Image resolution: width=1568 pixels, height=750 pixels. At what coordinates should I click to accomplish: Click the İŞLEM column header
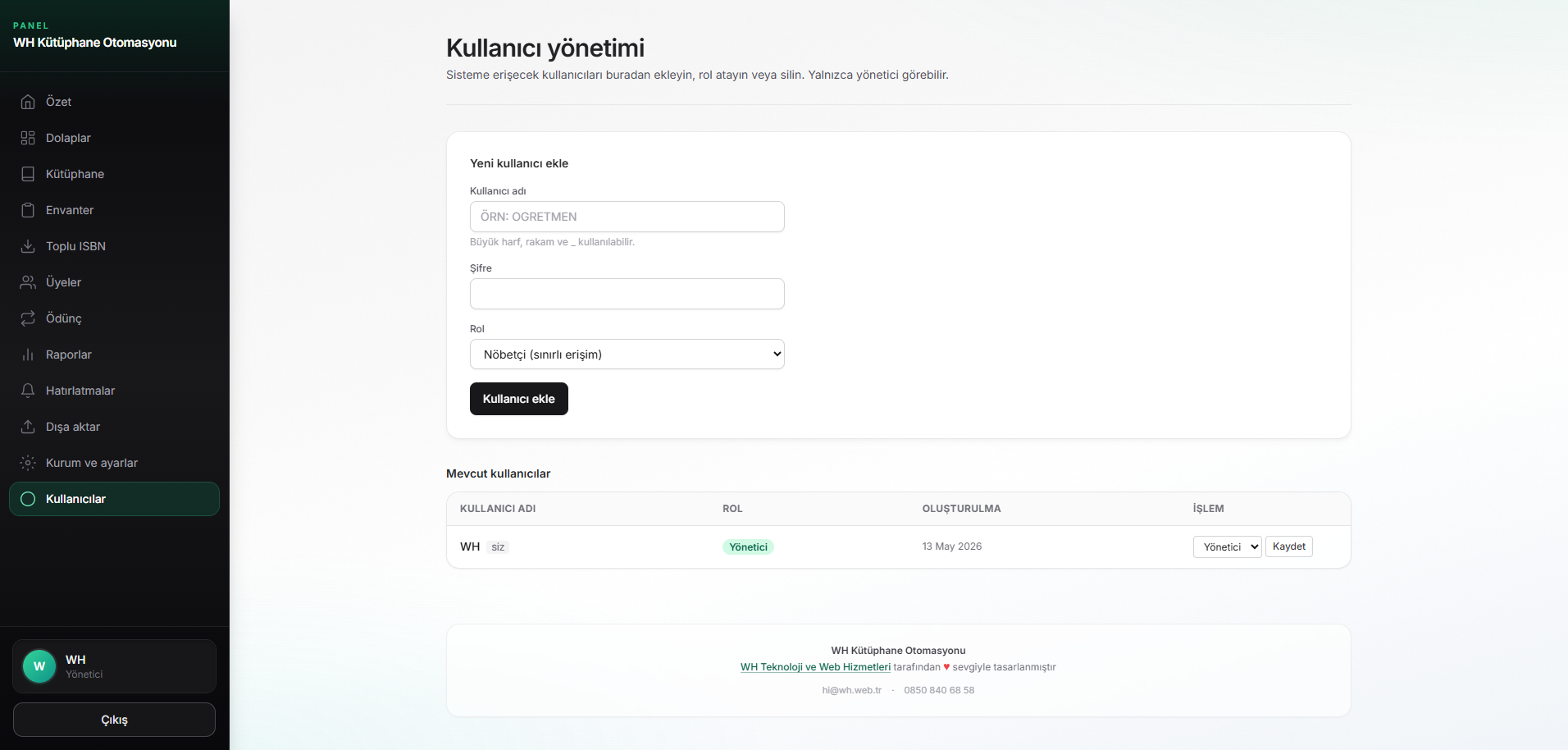coord(1208,509)
